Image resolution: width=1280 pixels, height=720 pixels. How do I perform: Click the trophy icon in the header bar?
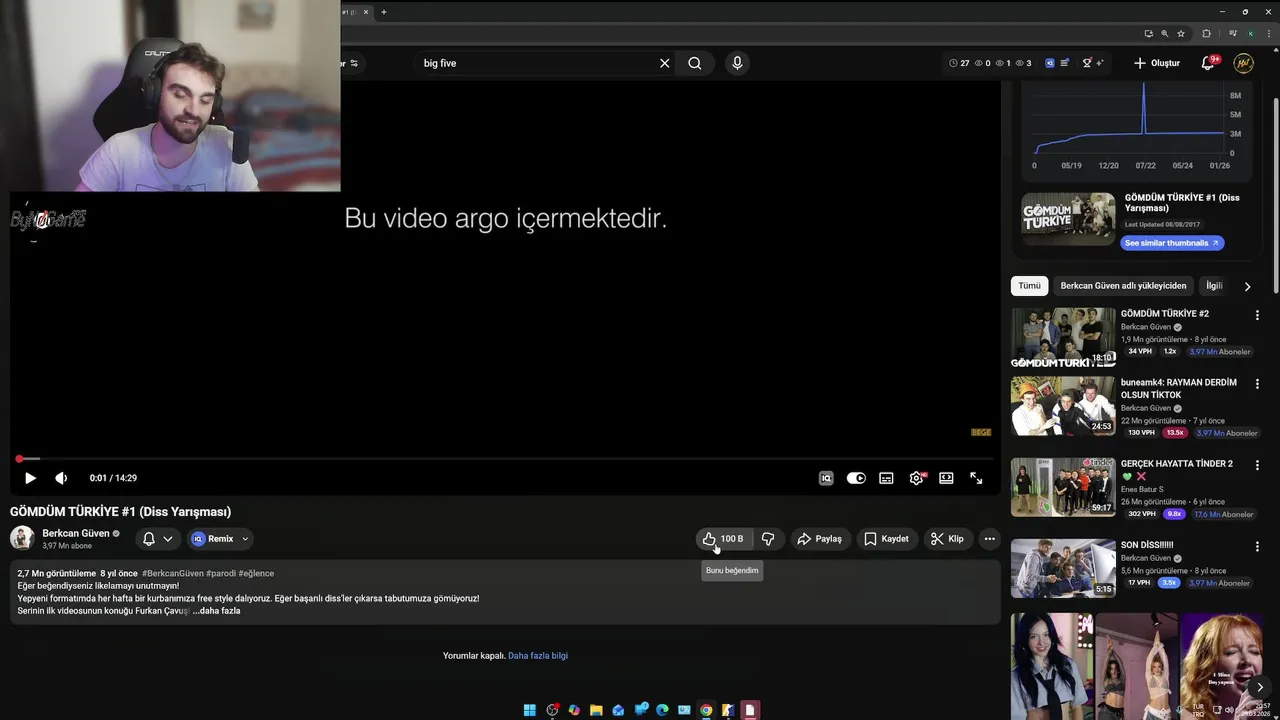1087,63
